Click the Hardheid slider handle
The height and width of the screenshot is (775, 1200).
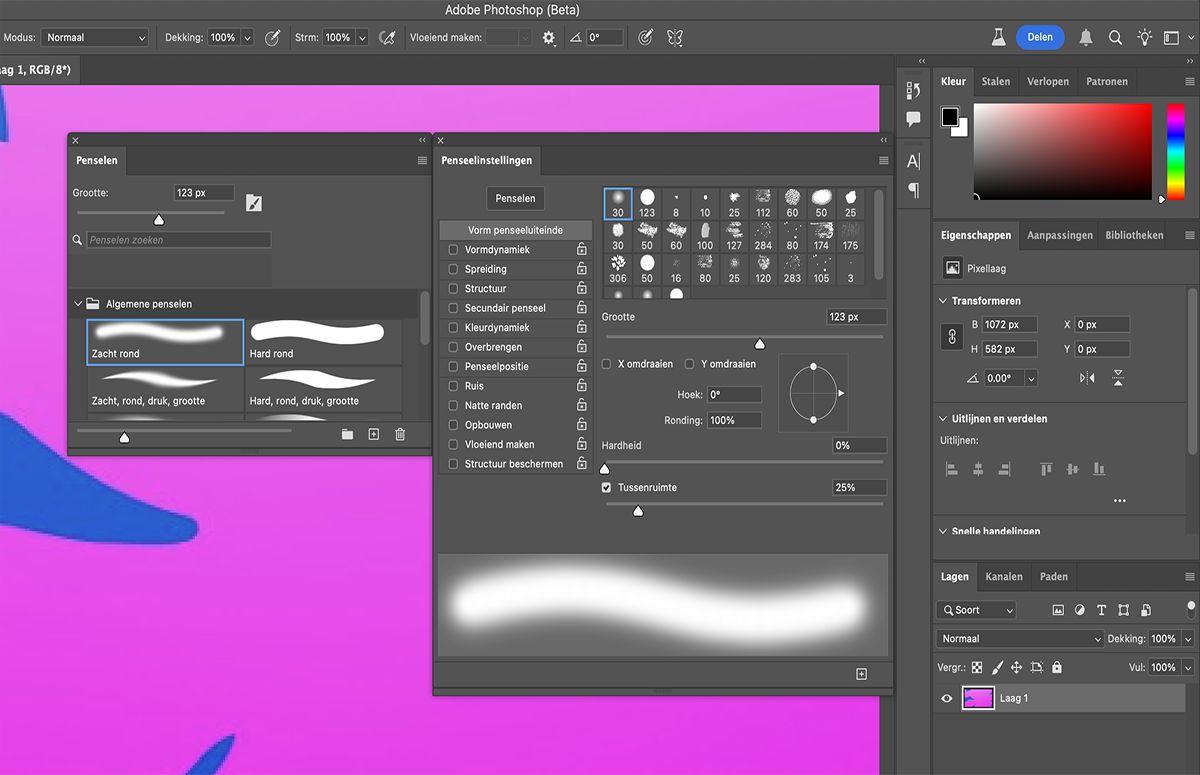604,468
